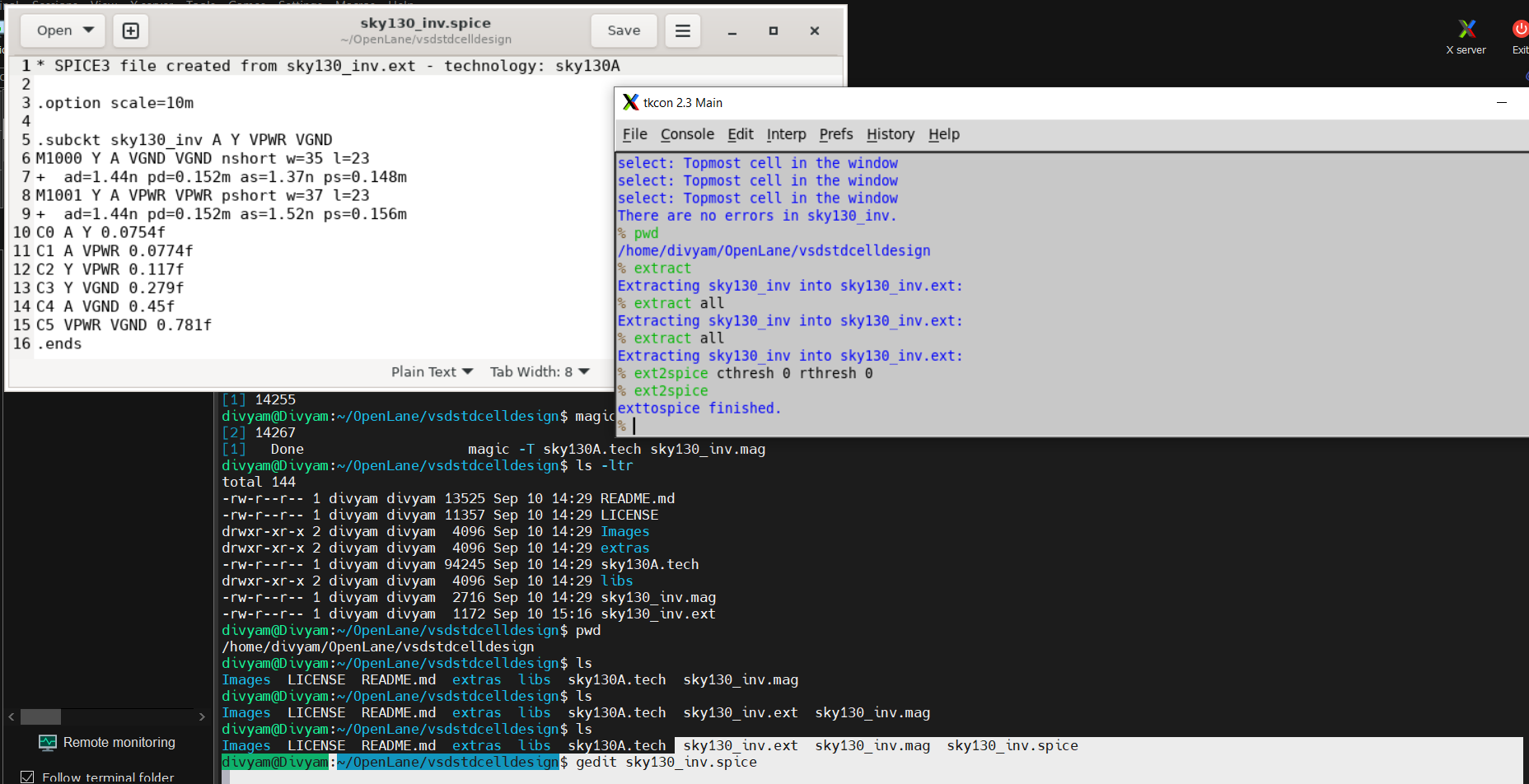Screen dimensions: 1529x784
Task: Open the Console menu in tkcon
Action: (687, 134)
